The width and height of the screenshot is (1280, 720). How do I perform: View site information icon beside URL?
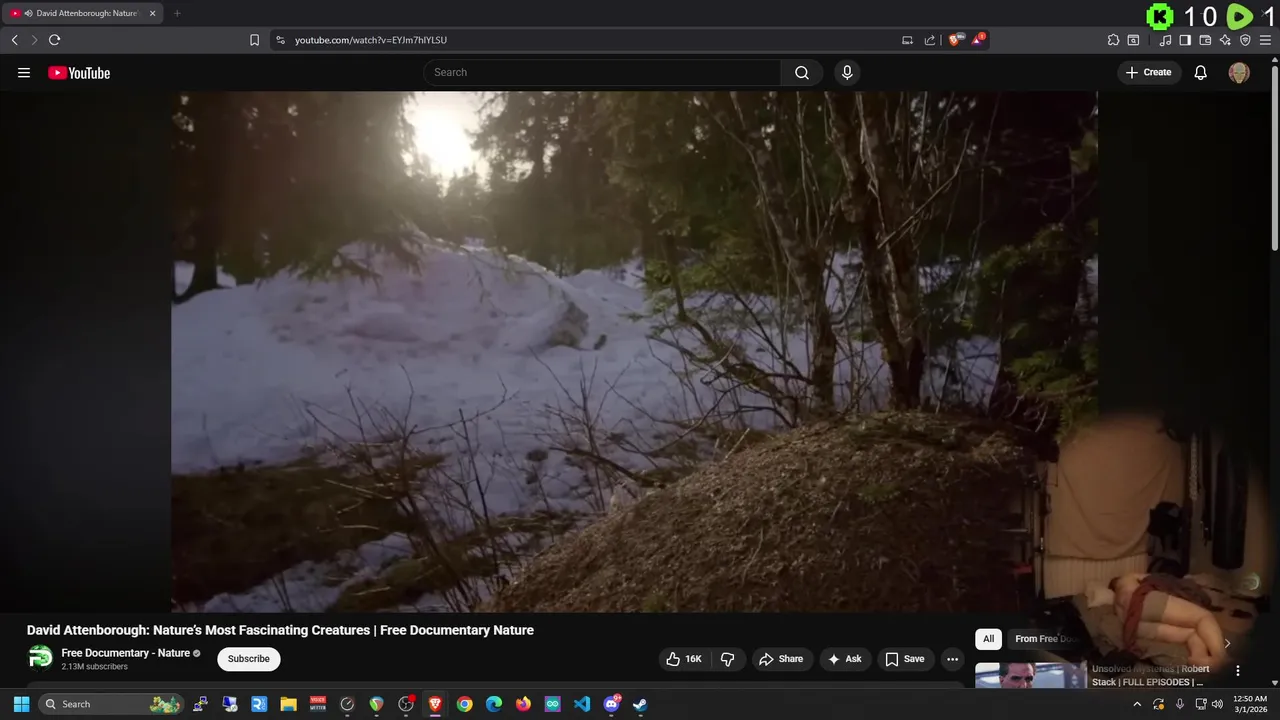click(280, 40)
